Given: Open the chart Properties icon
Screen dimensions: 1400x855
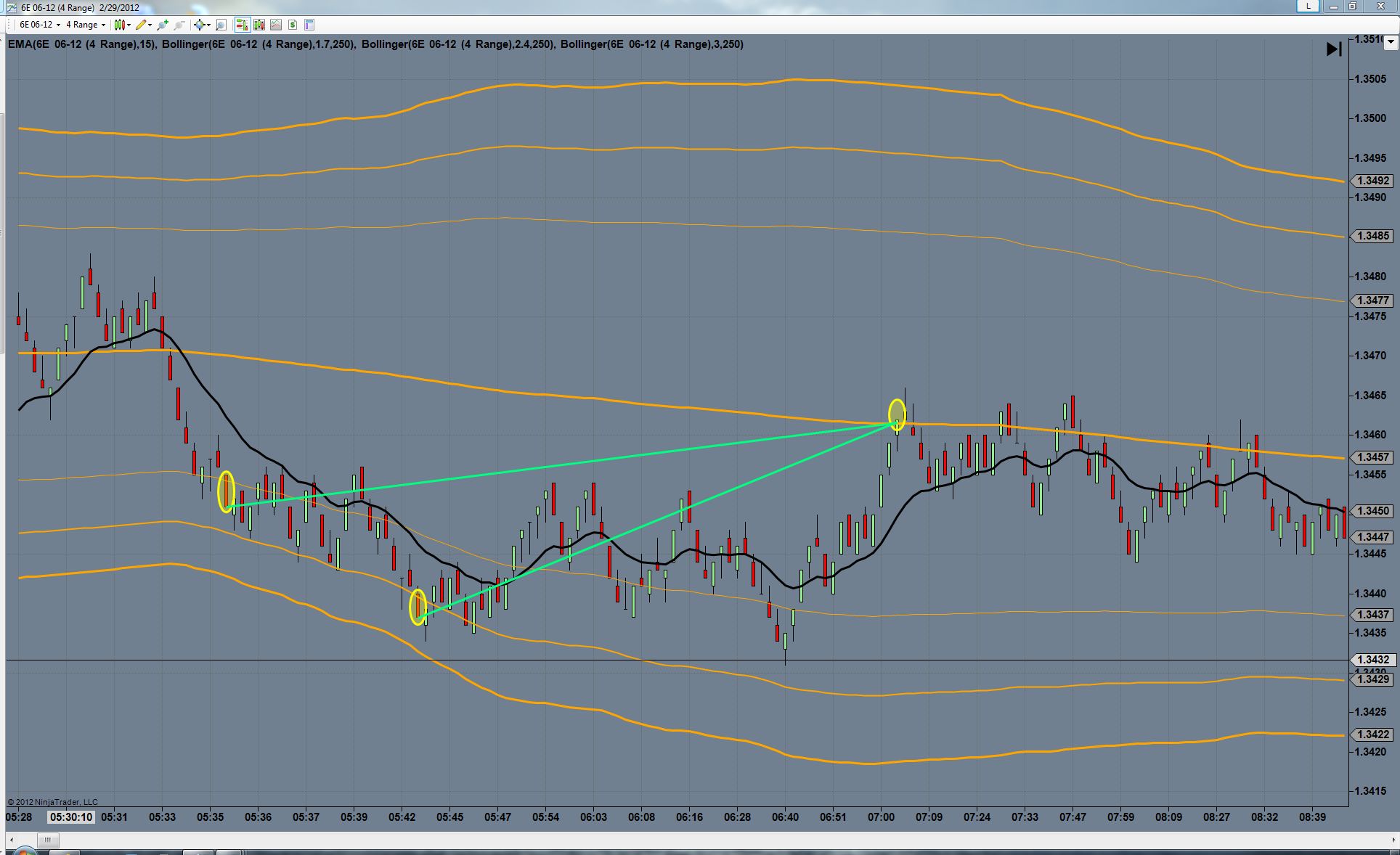Looking at the screenshot, I should coord(309,25).
